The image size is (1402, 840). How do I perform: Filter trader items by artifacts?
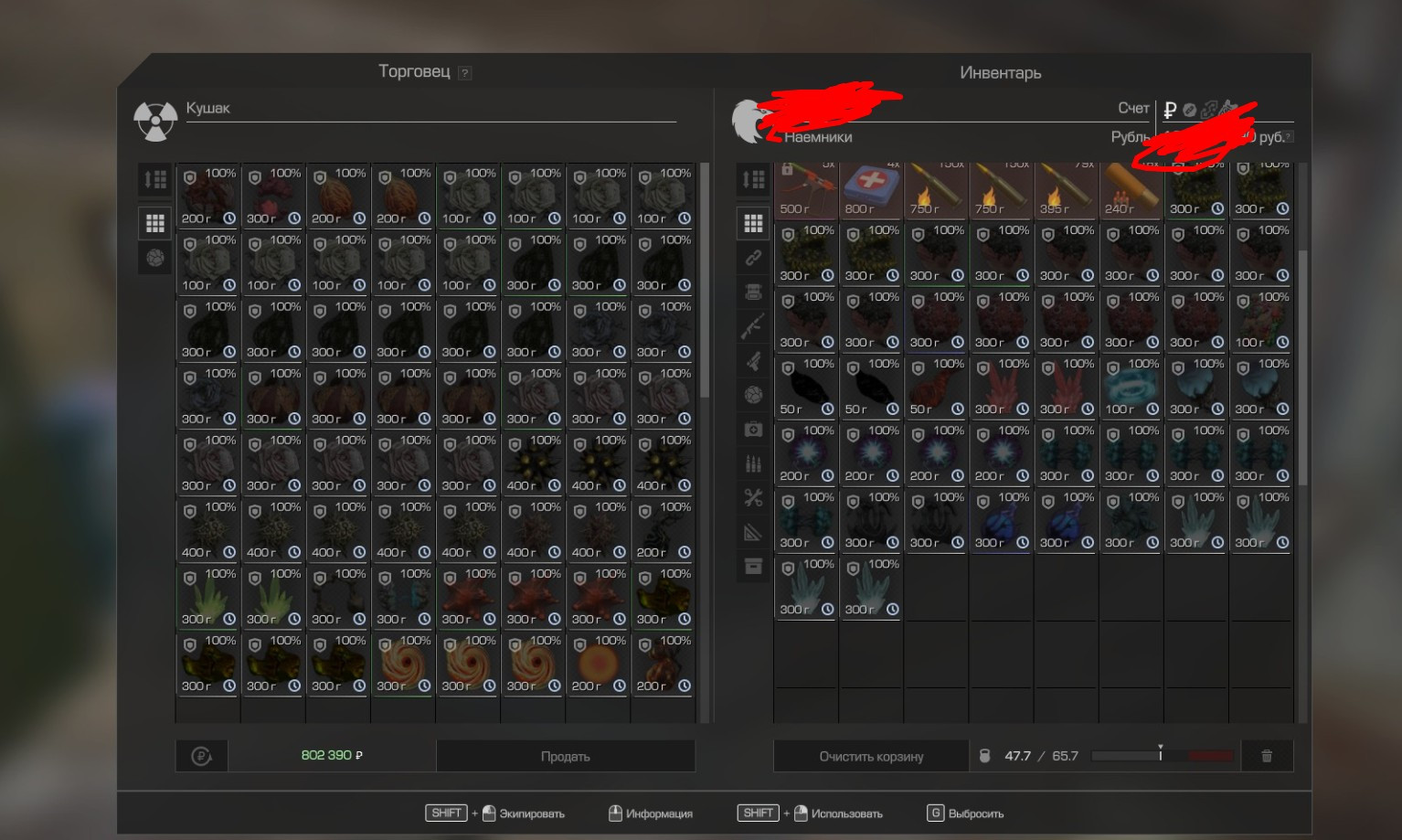(155, 258)
